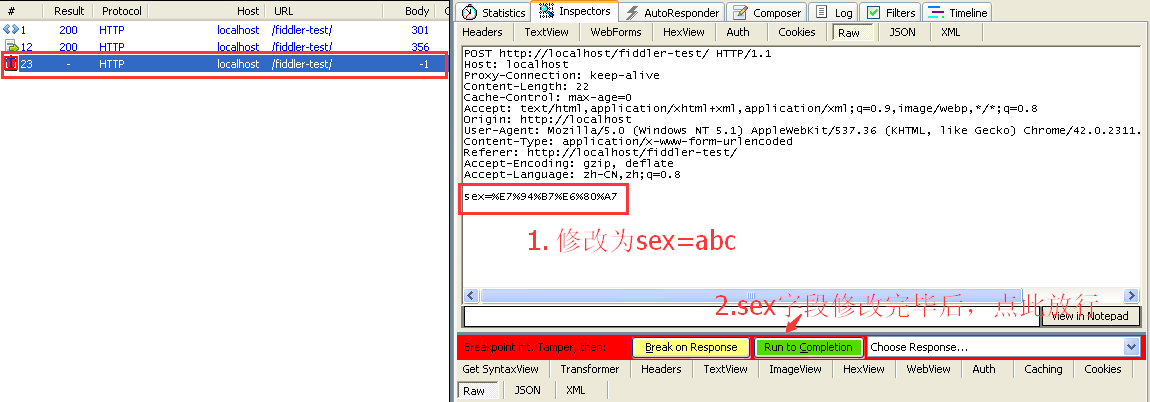This screenshot has width=1150, height=402.
Task: Click the Log tab document icon
Action: tap(821, 12)
